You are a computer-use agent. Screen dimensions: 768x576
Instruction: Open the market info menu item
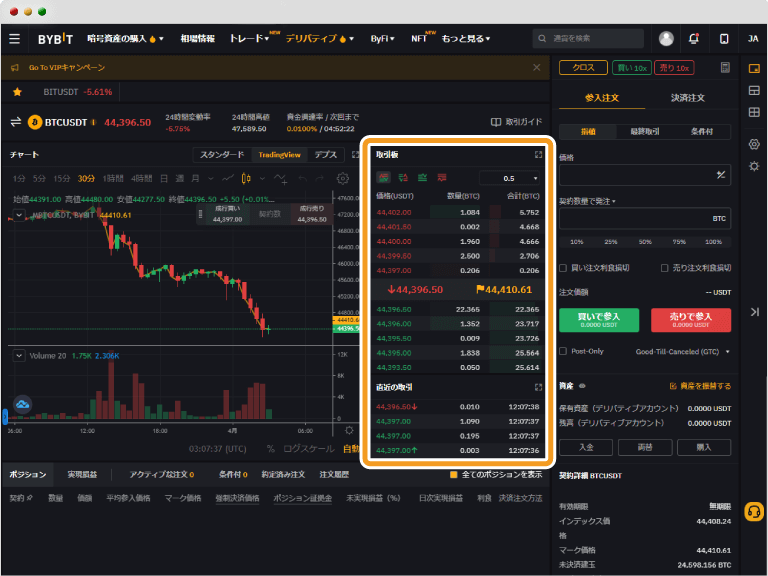[197, 39]
